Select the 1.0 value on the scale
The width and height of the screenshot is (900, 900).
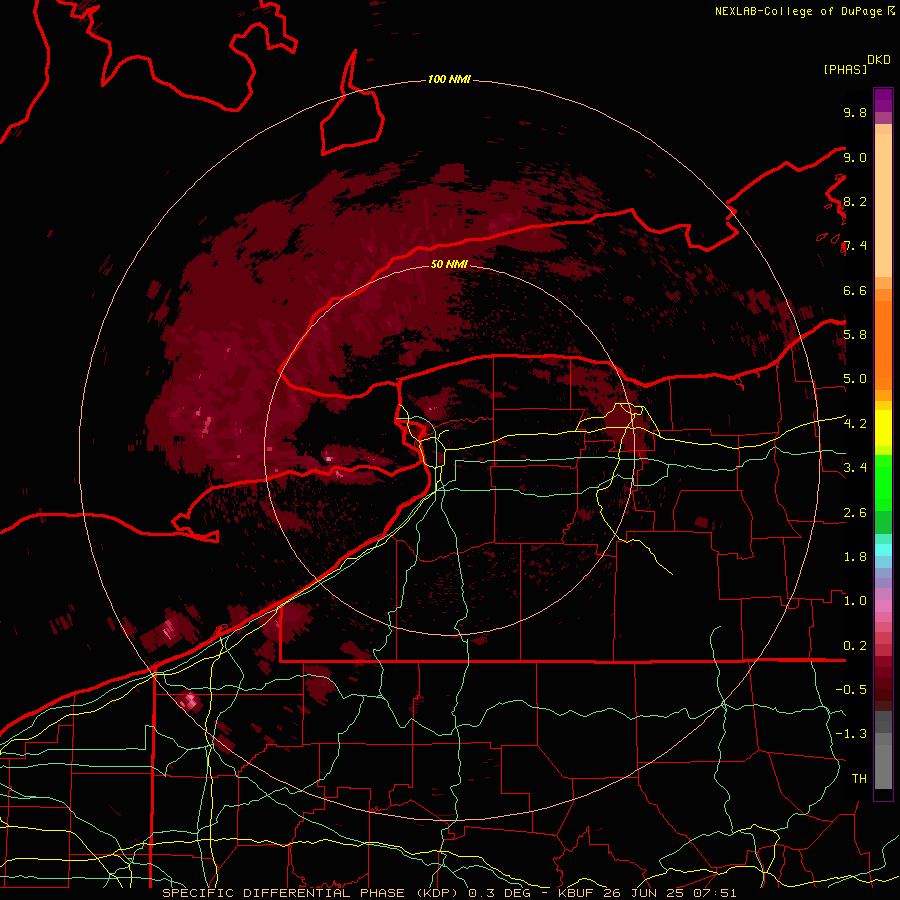855,601
